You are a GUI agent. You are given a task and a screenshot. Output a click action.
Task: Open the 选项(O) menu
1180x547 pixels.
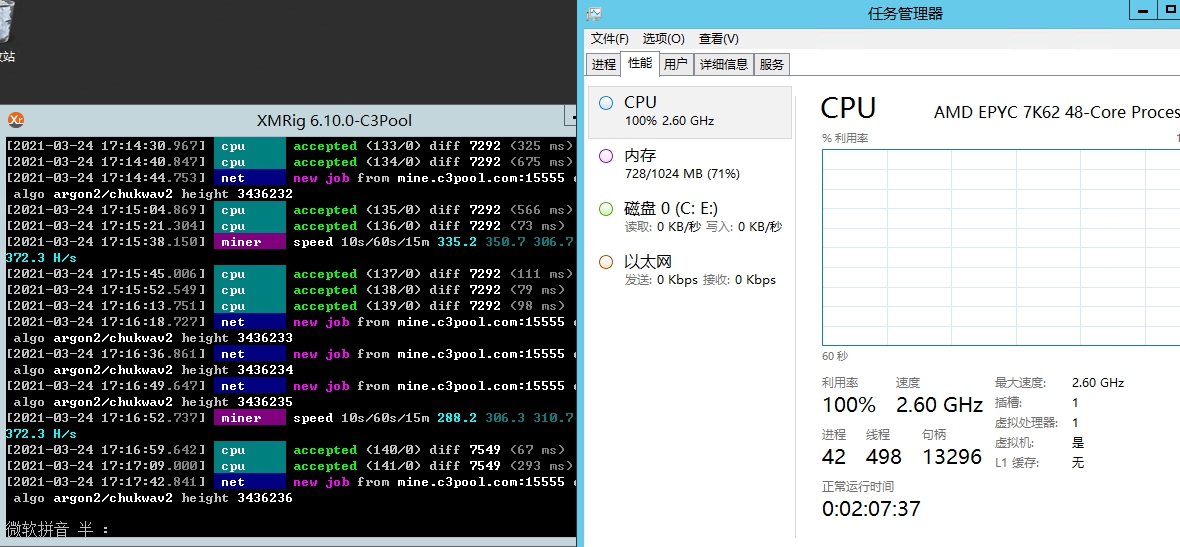[x=664, y=38]
